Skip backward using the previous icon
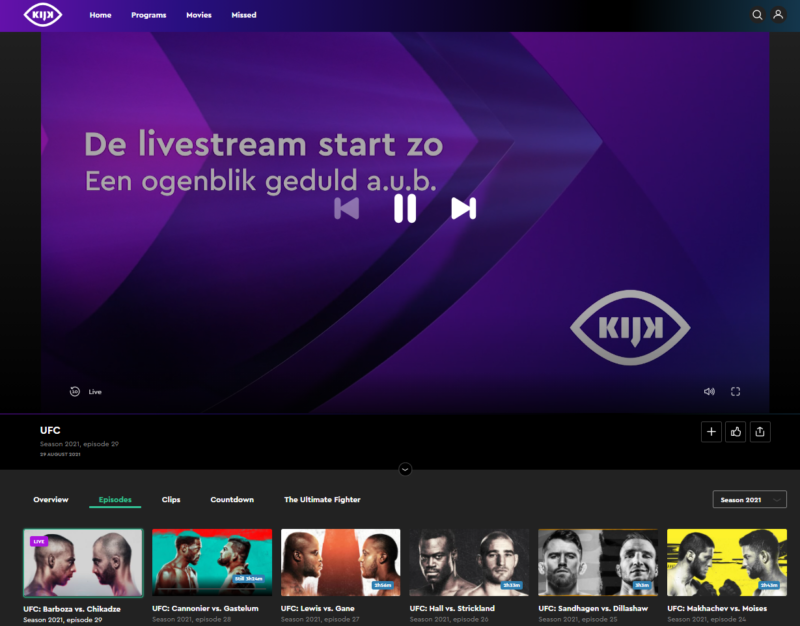The image size is (800, 626). (347, 210)
